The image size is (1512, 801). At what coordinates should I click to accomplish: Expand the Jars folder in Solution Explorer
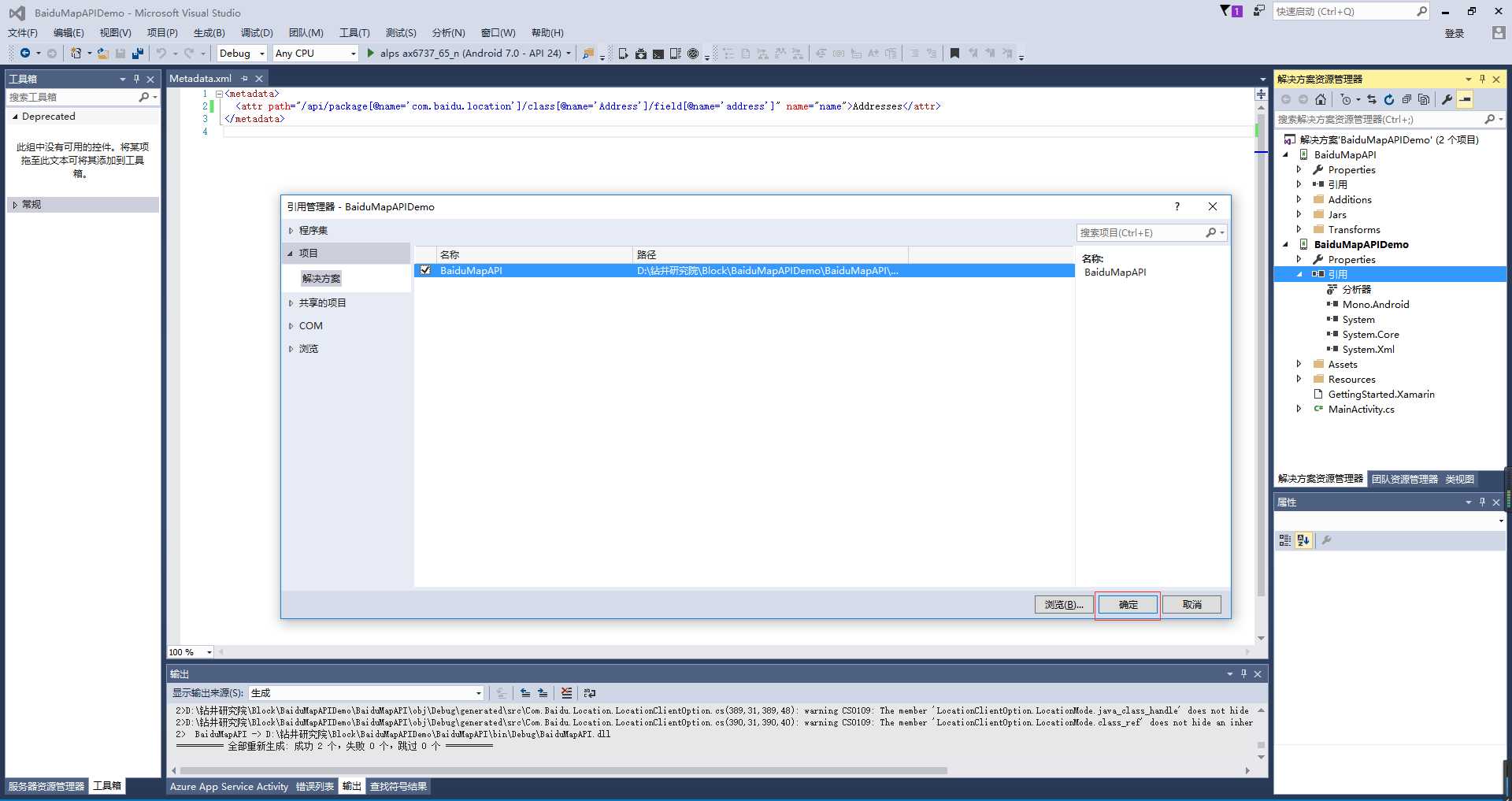[x=1299, y=214]
